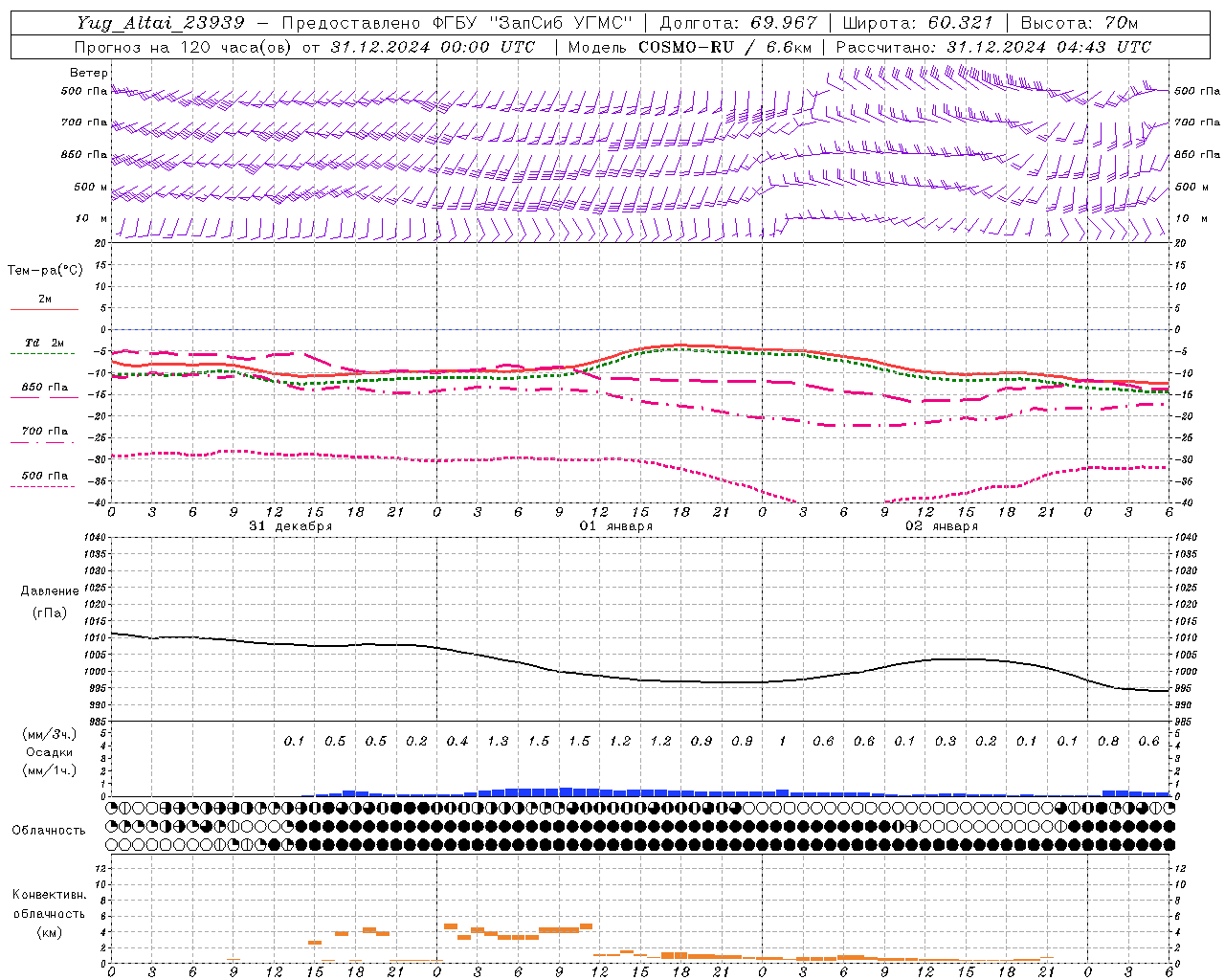Click the 02 января date label
The image size is (1225, 980).
[942, 526]
